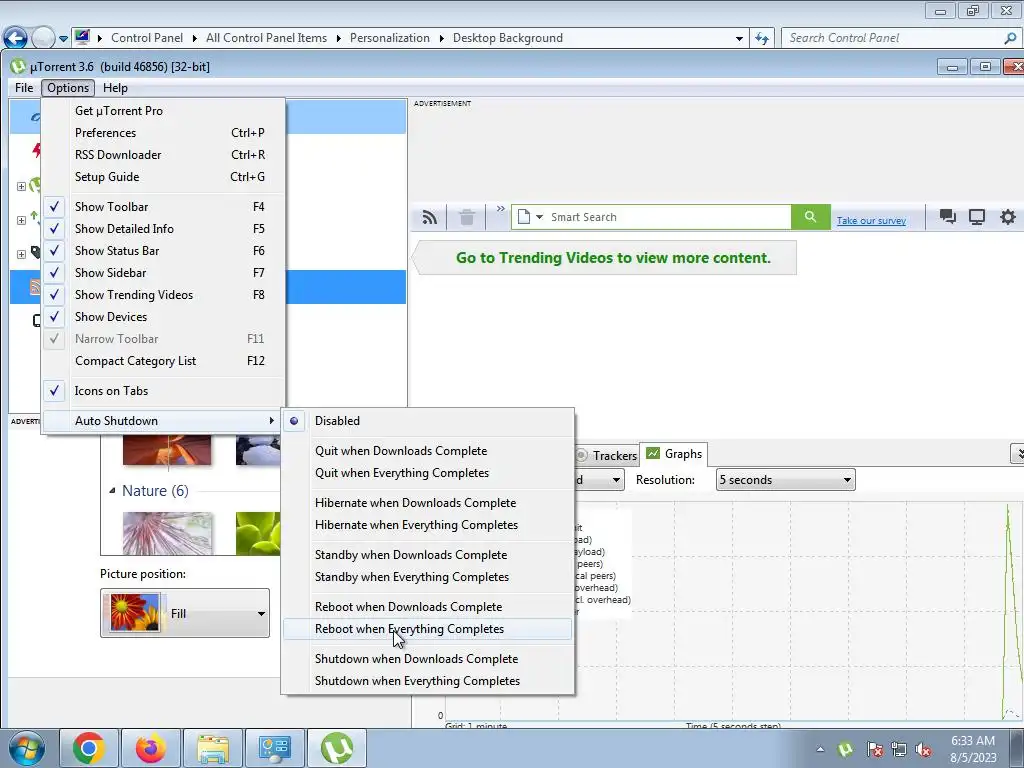Viewport: 1024px width, 768px height.
Task: Show hidden tray icons arrow
Action: click(820, 749)
